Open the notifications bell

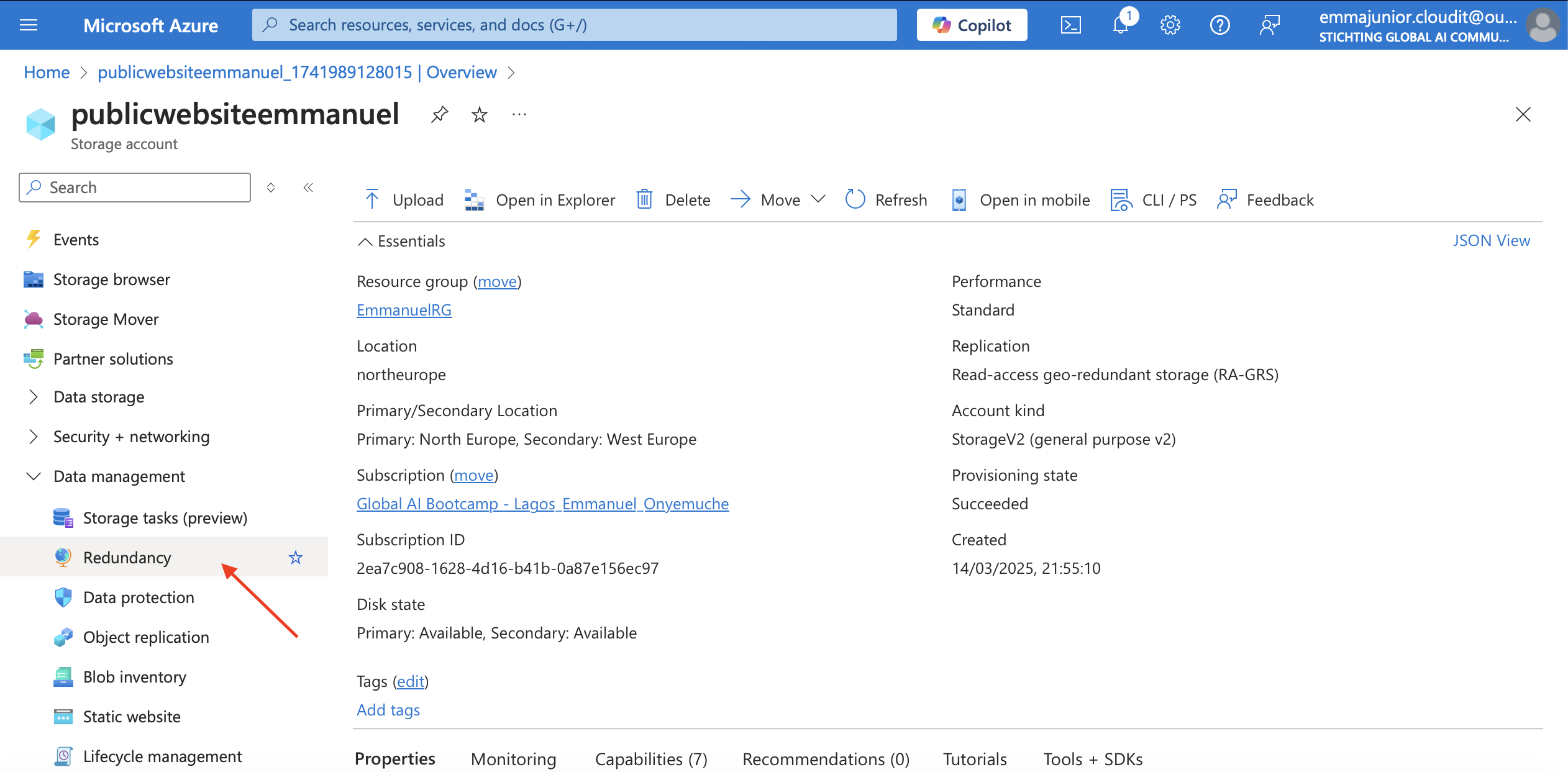(x=1121, y=25)
